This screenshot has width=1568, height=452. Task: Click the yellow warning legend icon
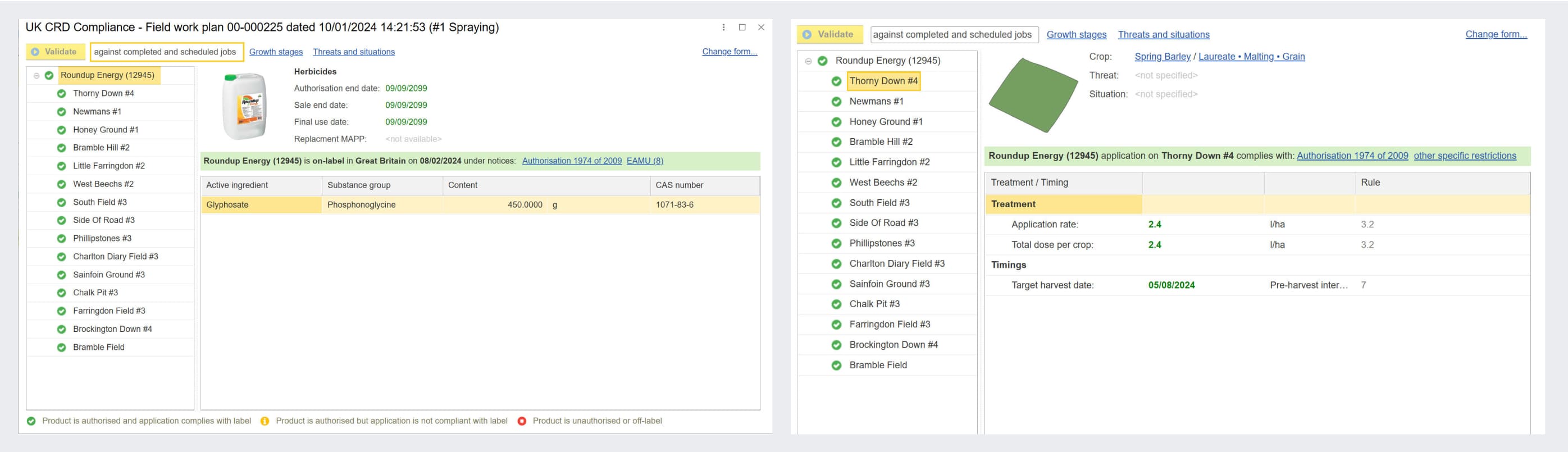pos(265,421)
